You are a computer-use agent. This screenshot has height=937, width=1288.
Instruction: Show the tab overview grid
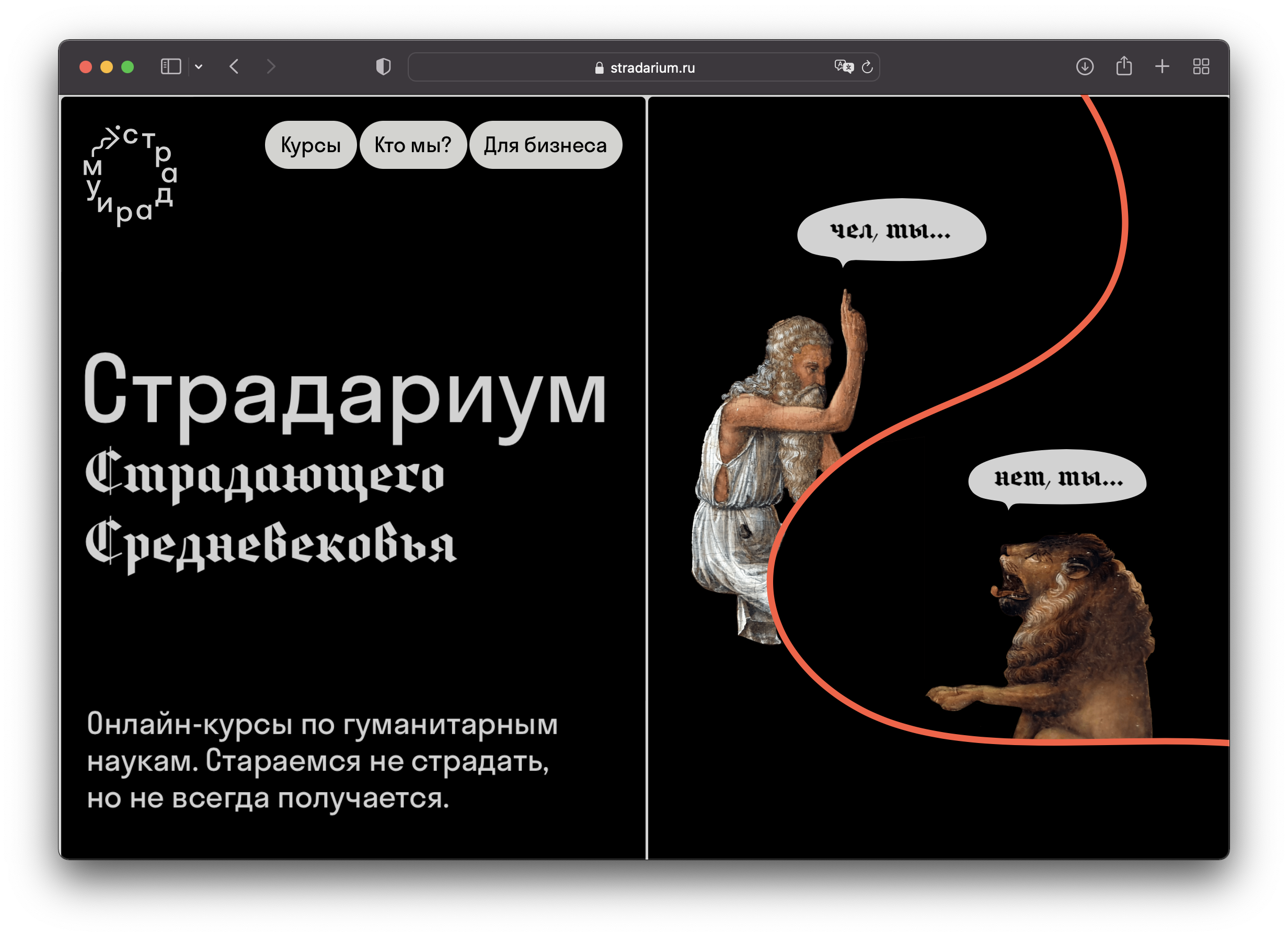1201,67
